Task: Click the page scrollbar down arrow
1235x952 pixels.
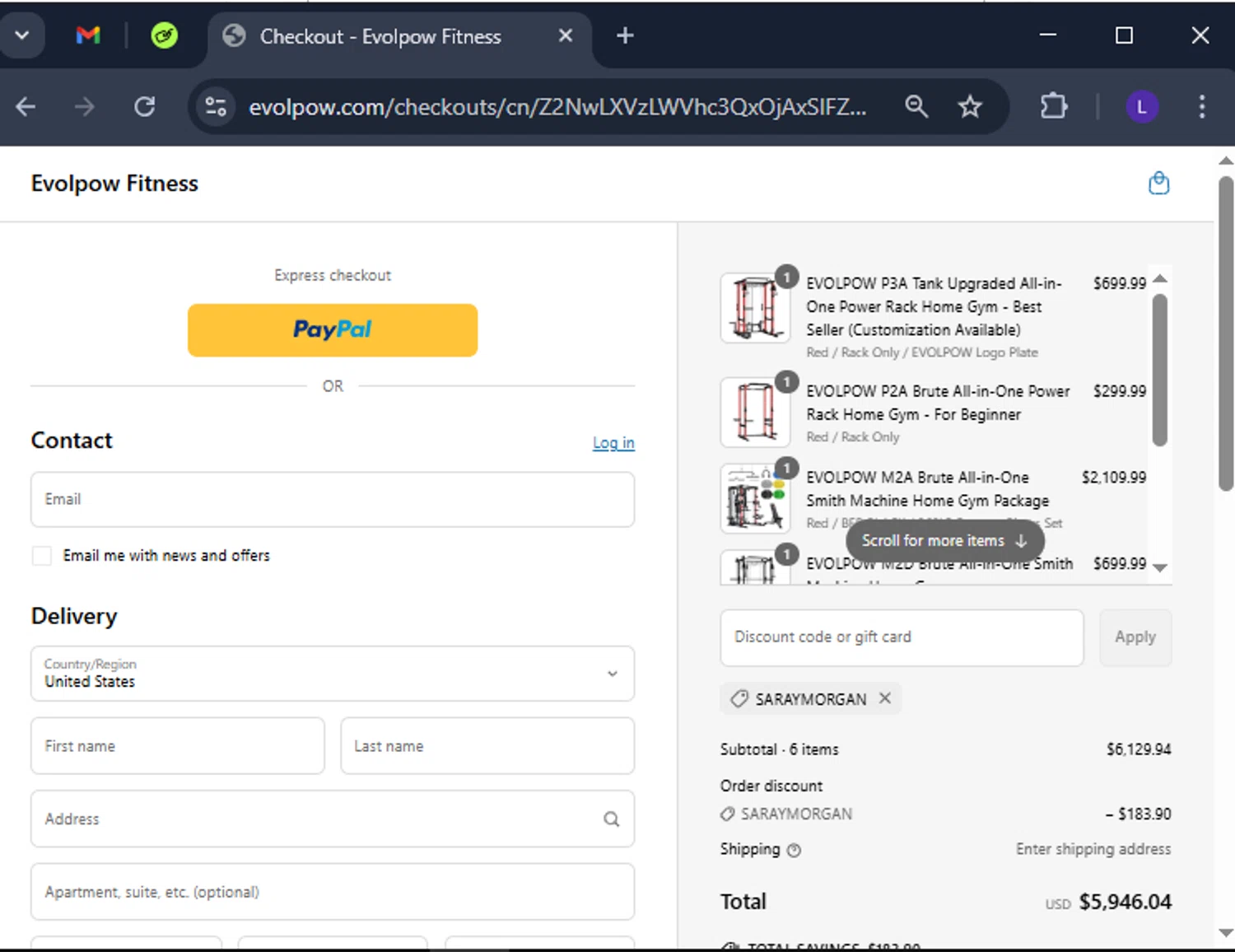Action: point(1226,933)
